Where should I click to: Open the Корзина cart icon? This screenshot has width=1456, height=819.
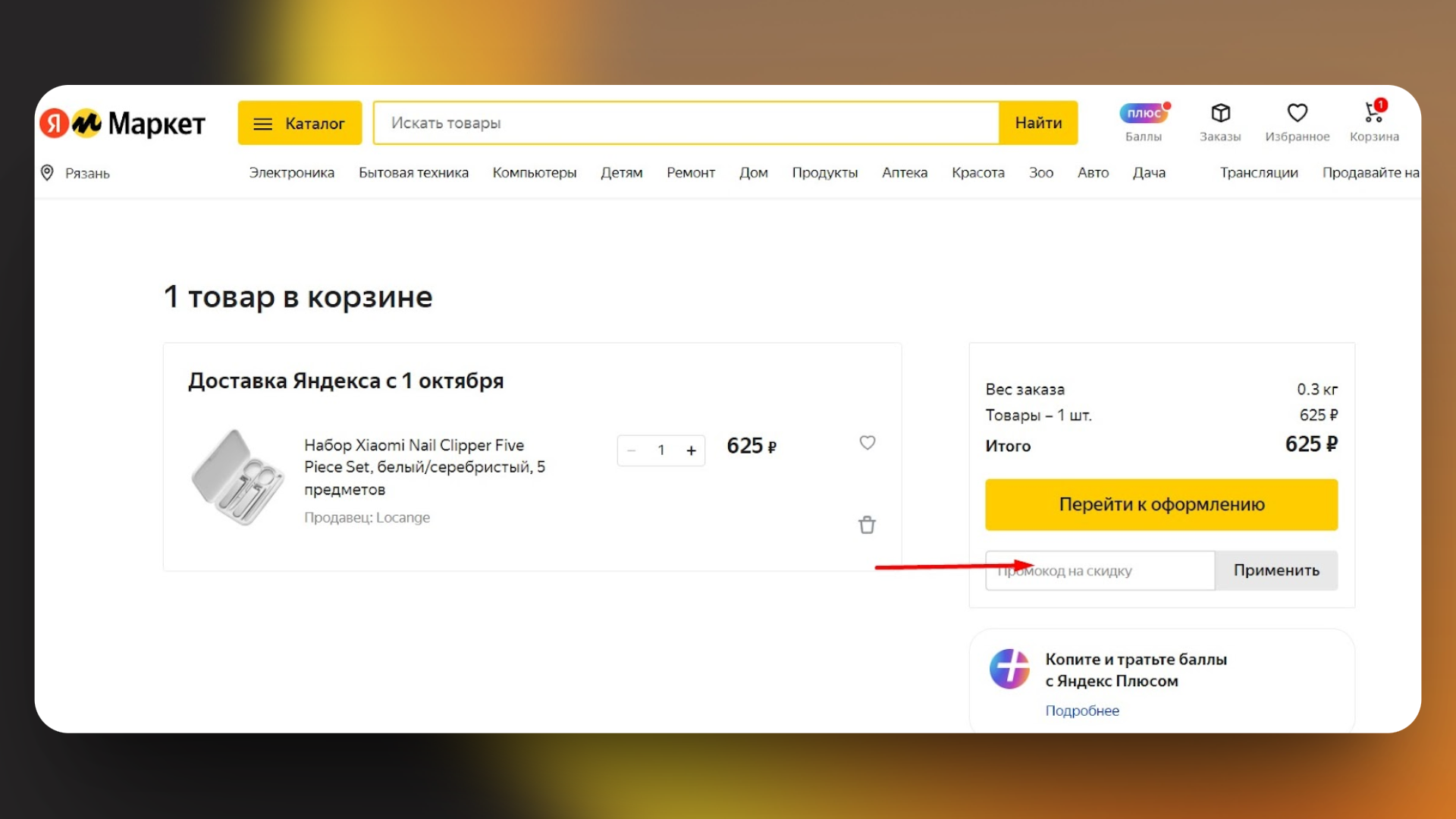(x=1374, y=122)
